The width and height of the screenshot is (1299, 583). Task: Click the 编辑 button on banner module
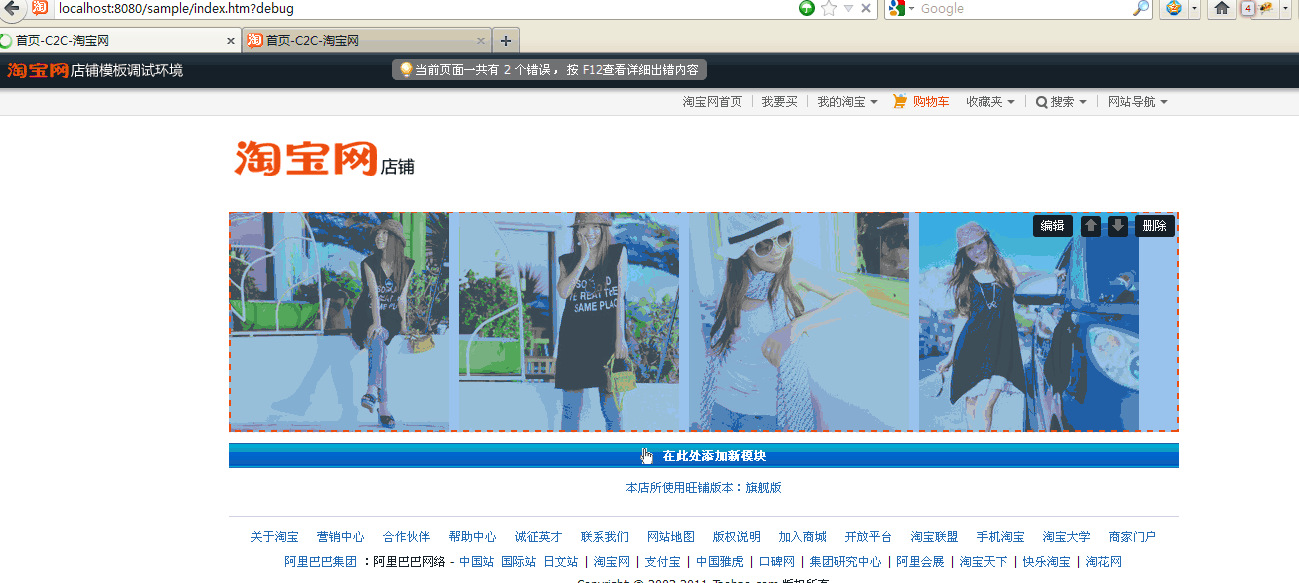point(1052,226)
